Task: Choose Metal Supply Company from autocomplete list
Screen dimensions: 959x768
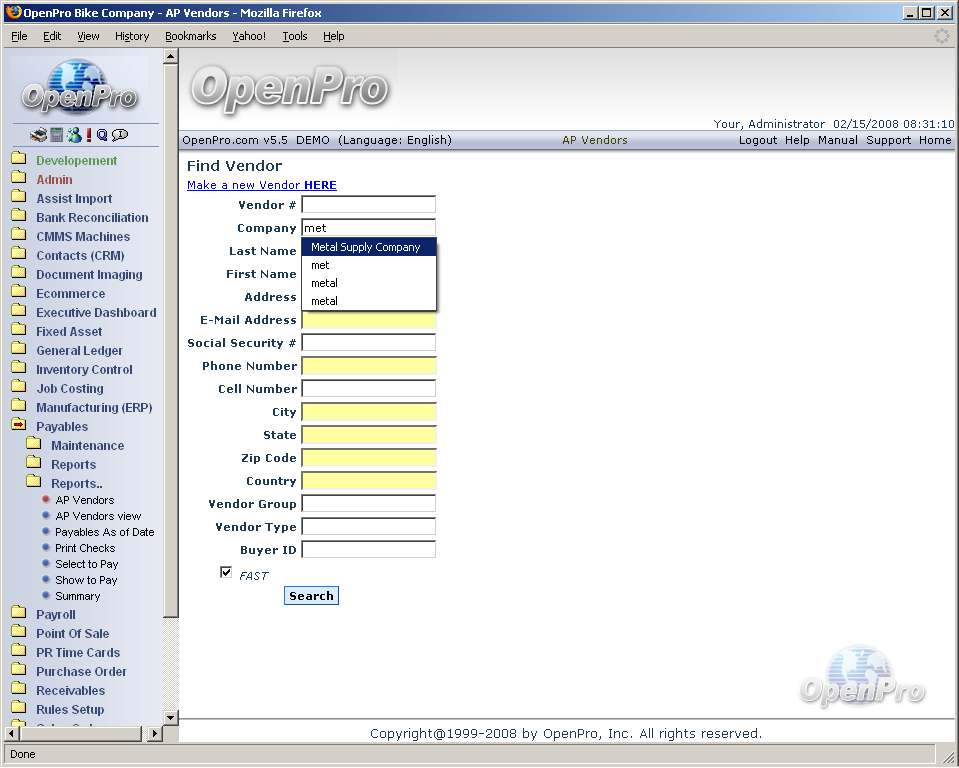Action: pos(366,247)
